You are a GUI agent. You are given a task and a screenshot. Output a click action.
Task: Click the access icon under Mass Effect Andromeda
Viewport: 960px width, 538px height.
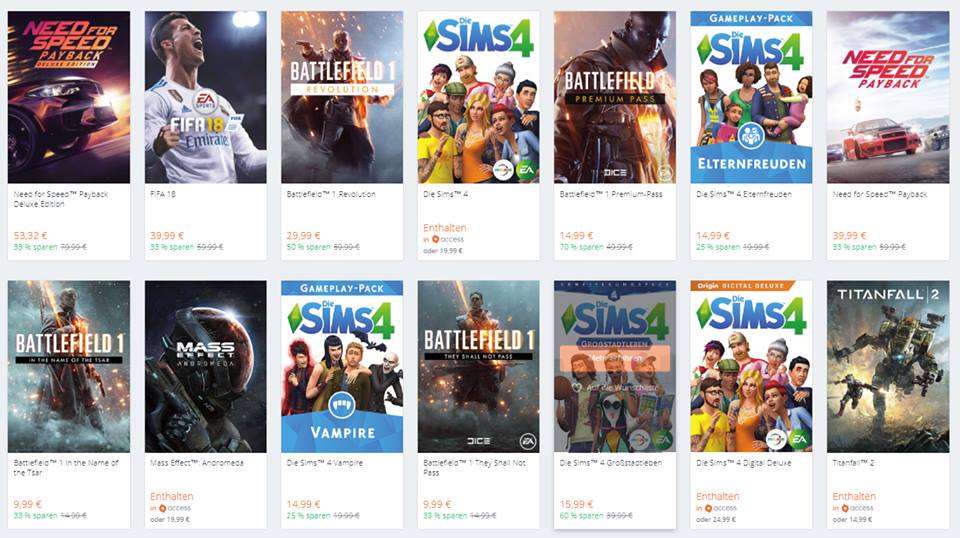coord(162,508)
